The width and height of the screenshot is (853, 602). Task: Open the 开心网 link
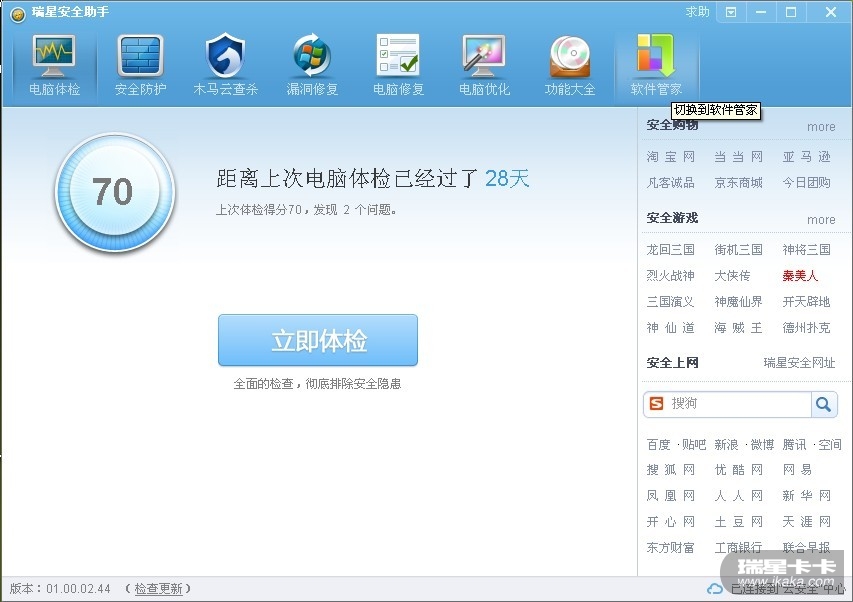pyautogui.click(x=670, y=522)
